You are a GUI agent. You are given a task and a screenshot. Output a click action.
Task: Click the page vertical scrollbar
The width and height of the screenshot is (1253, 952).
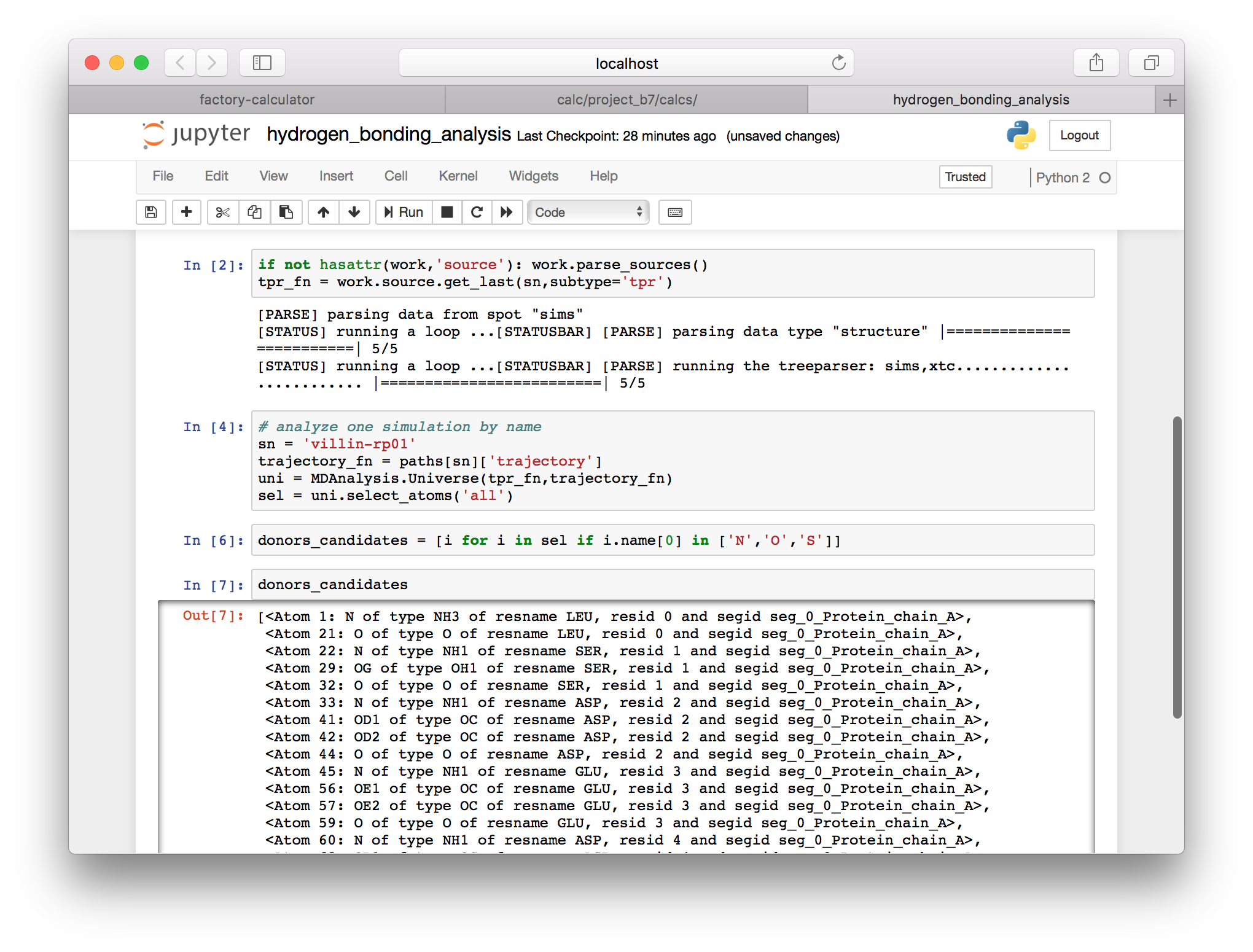(1177, 567)
